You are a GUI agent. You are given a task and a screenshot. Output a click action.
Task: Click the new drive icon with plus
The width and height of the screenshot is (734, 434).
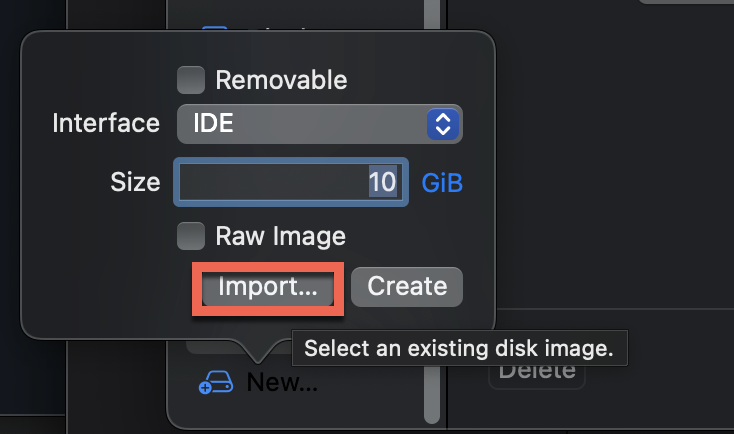click(216, 382)
